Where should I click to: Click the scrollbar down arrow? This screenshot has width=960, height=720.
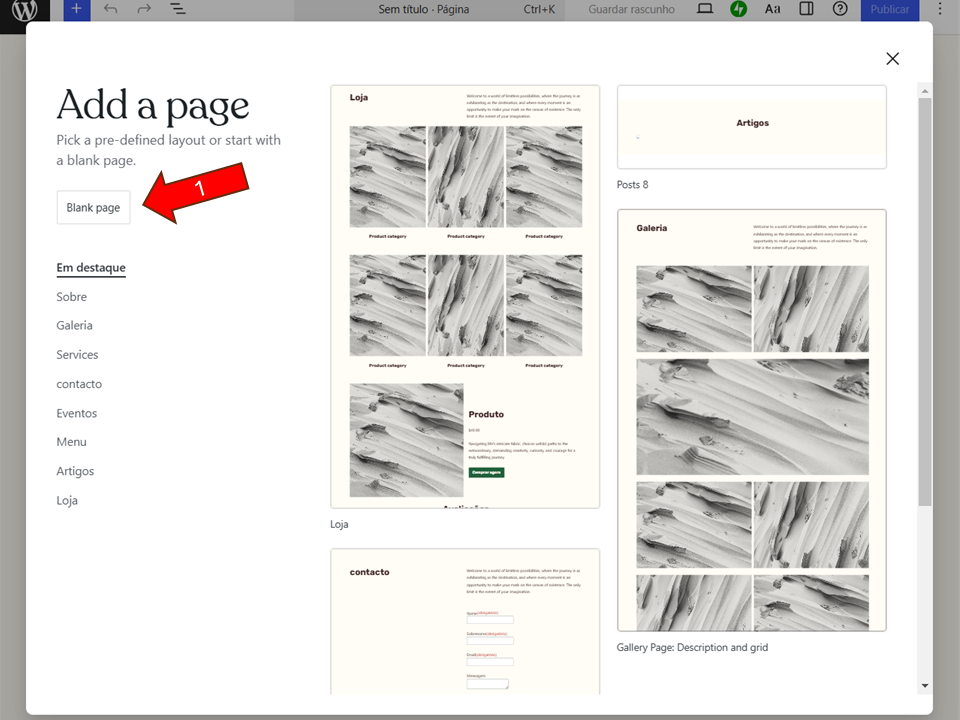924,685
